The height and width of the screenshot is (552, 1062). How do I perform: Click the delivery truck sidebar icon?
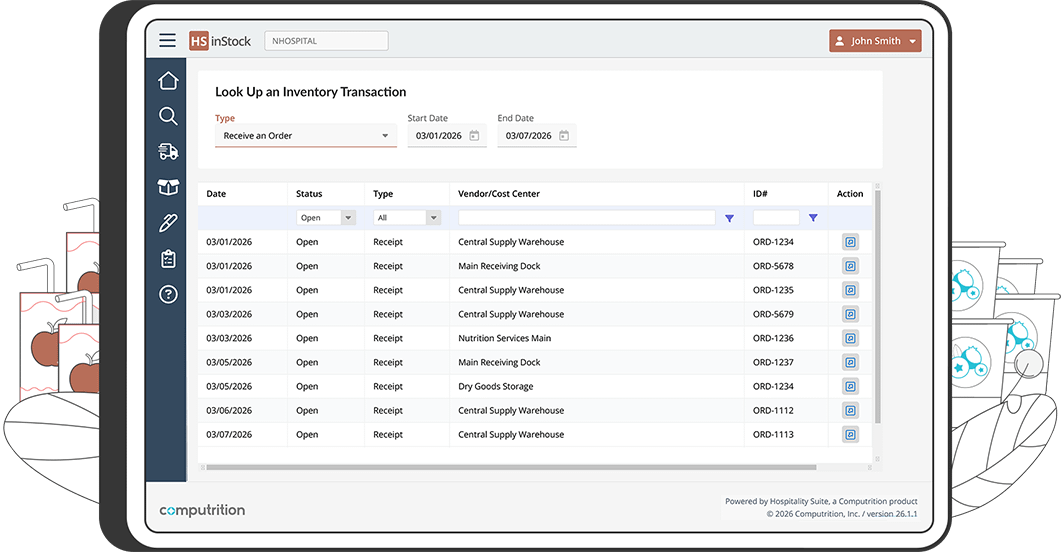[168, 151]
